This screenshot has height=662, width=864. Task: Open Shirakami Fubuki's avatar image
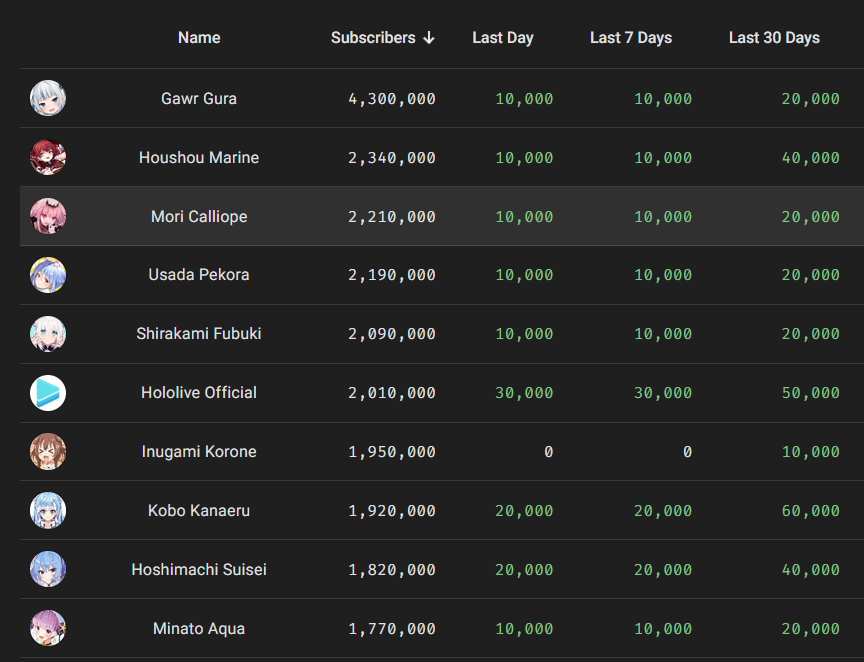point(48,334)
